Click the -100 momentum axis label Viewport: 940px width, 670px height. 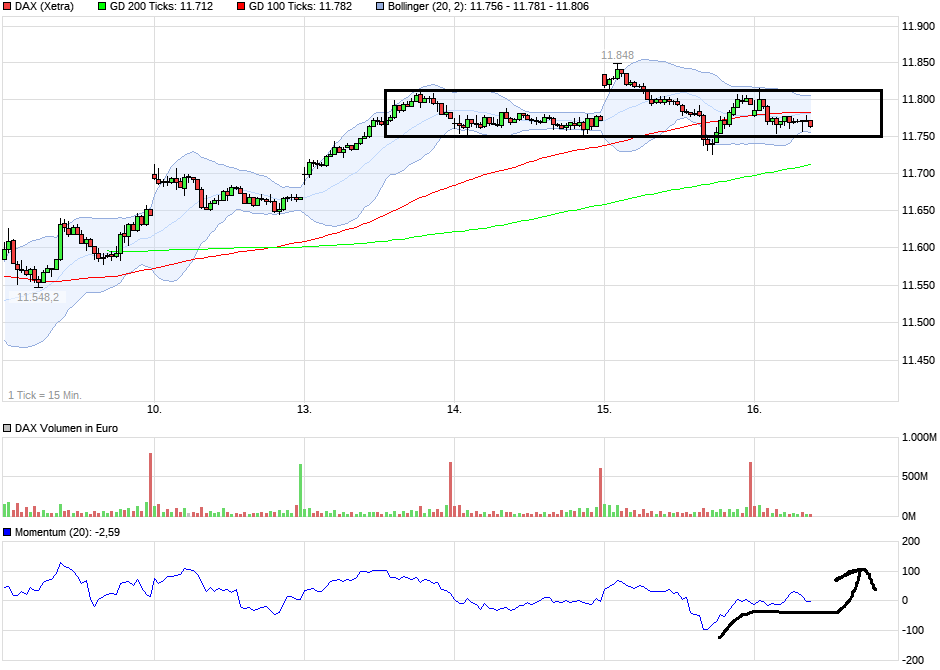913,630
